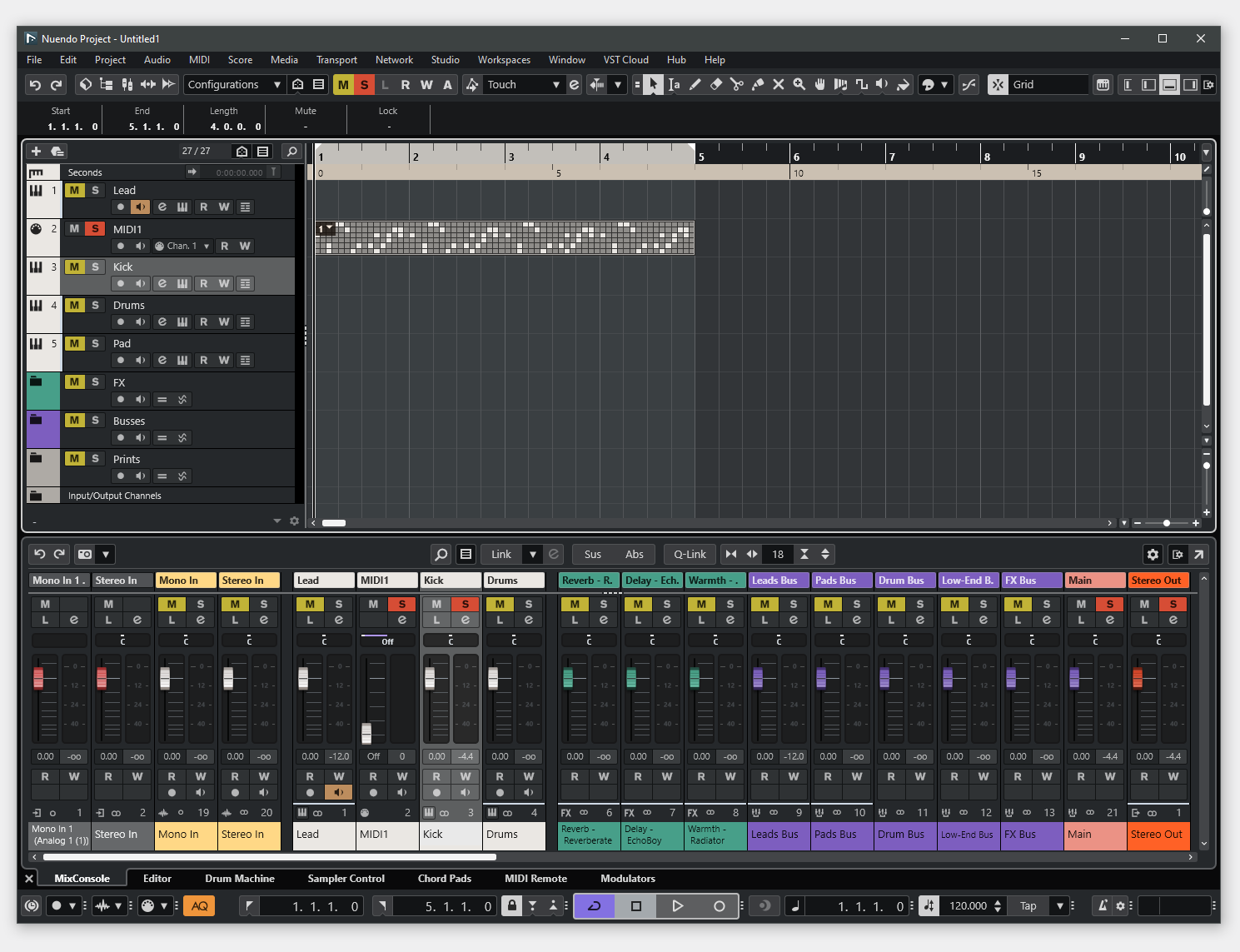This screenshot has width=1240, height=952.
Task: Select the Mute X tool
Action: 778,84
